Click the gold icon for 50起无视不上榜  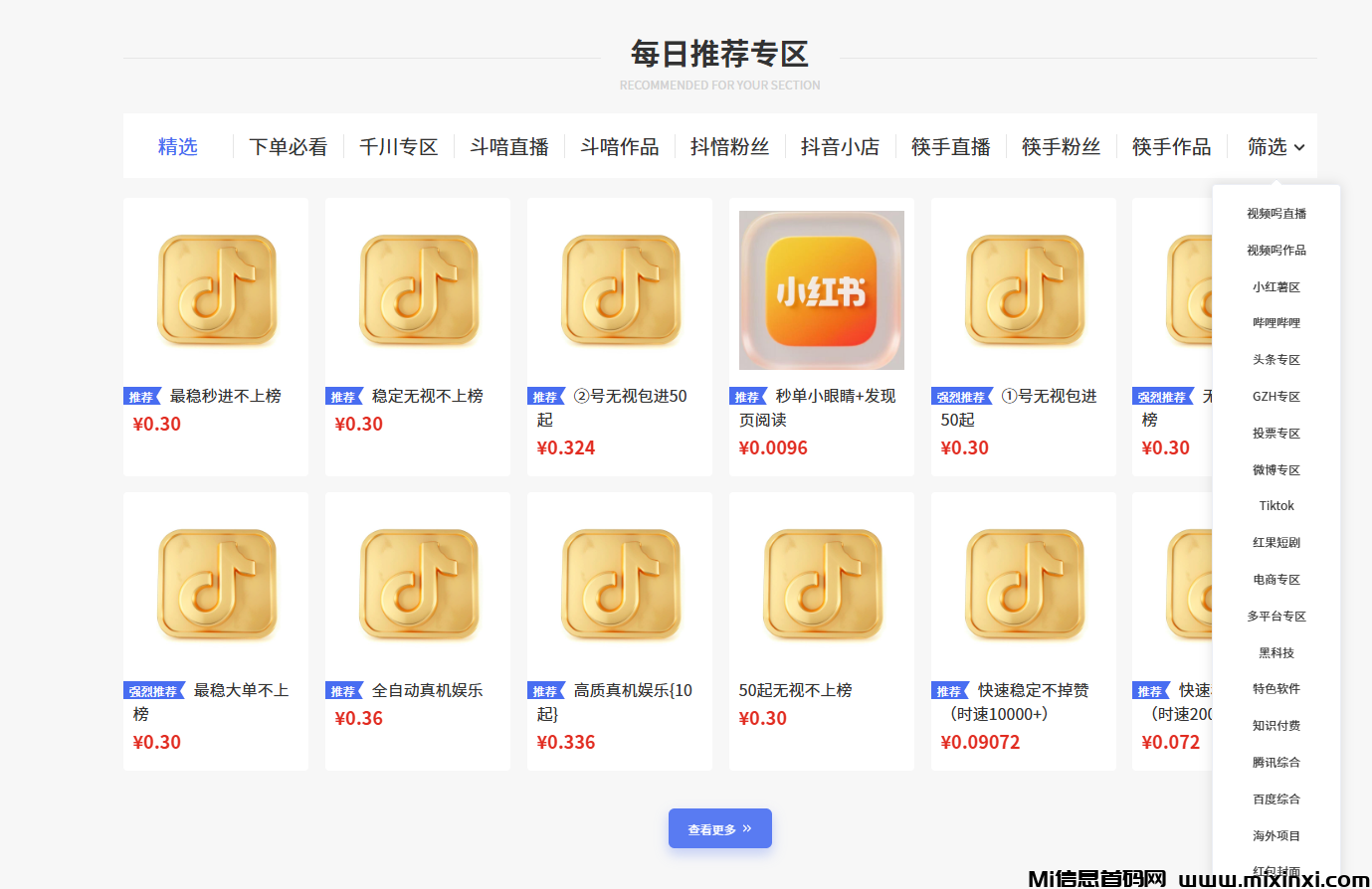pyautogui.click(x=822, y=585)
